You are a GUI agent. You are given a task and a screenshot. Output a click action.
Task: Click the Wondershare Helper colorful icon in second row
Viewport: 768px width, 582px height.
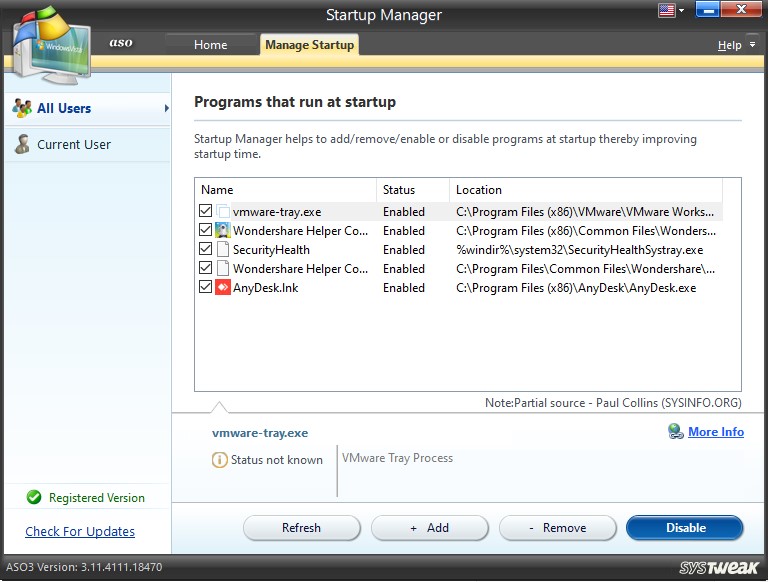coord(222,231)
